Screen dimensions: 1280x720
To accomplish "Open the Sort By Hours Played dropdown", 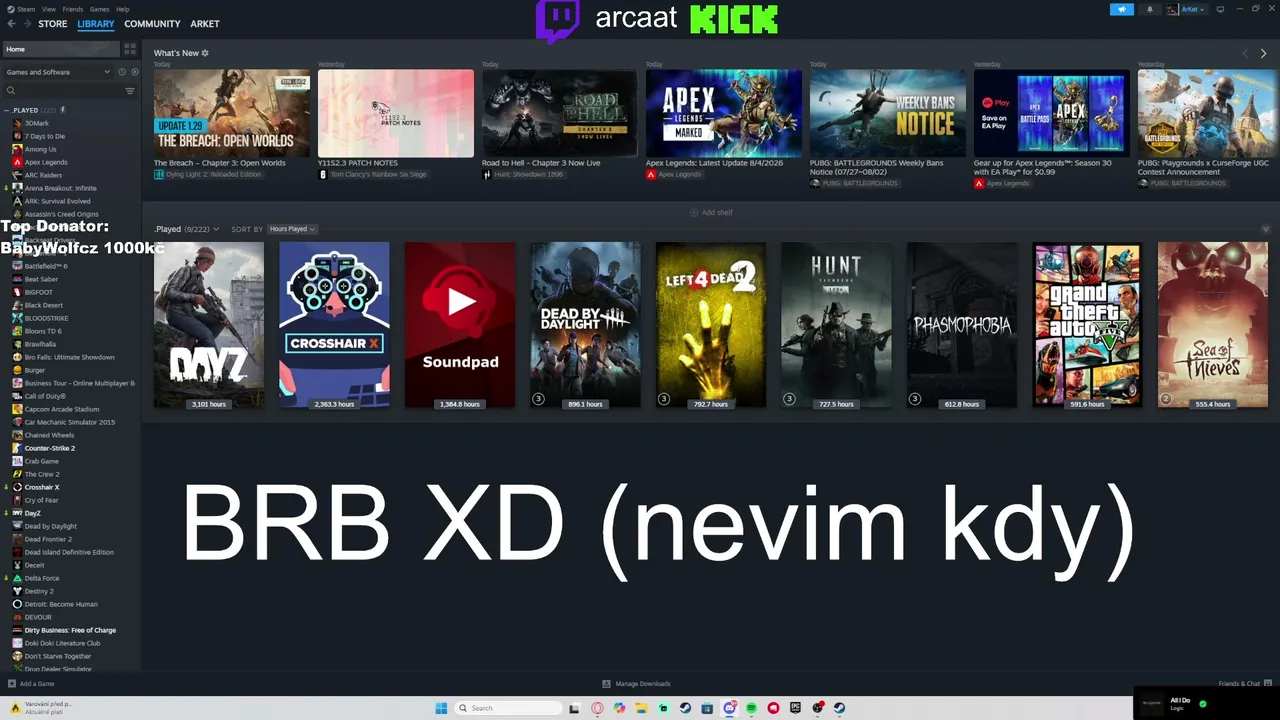I will (292, 229).
